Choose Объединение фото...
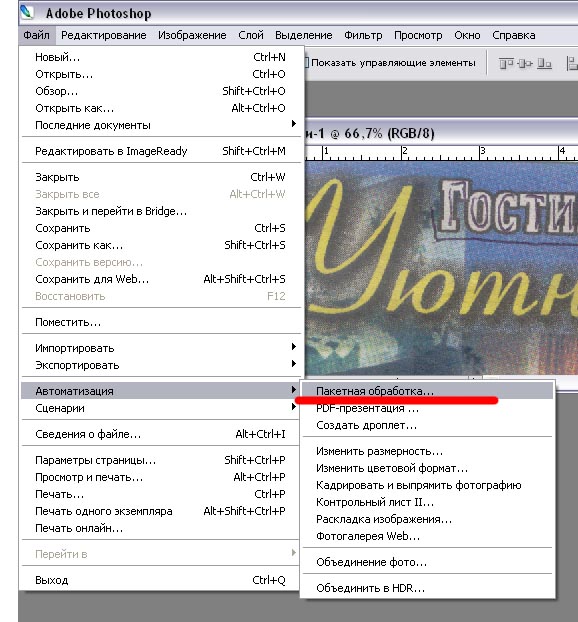The width and height of the screenshot is (578, 622). [428, 562]
